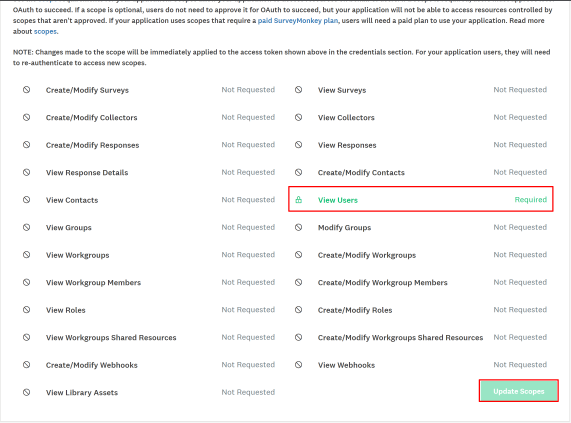Click the disabled icon beside View Roles
571x423 pixels.
point(27,310)
